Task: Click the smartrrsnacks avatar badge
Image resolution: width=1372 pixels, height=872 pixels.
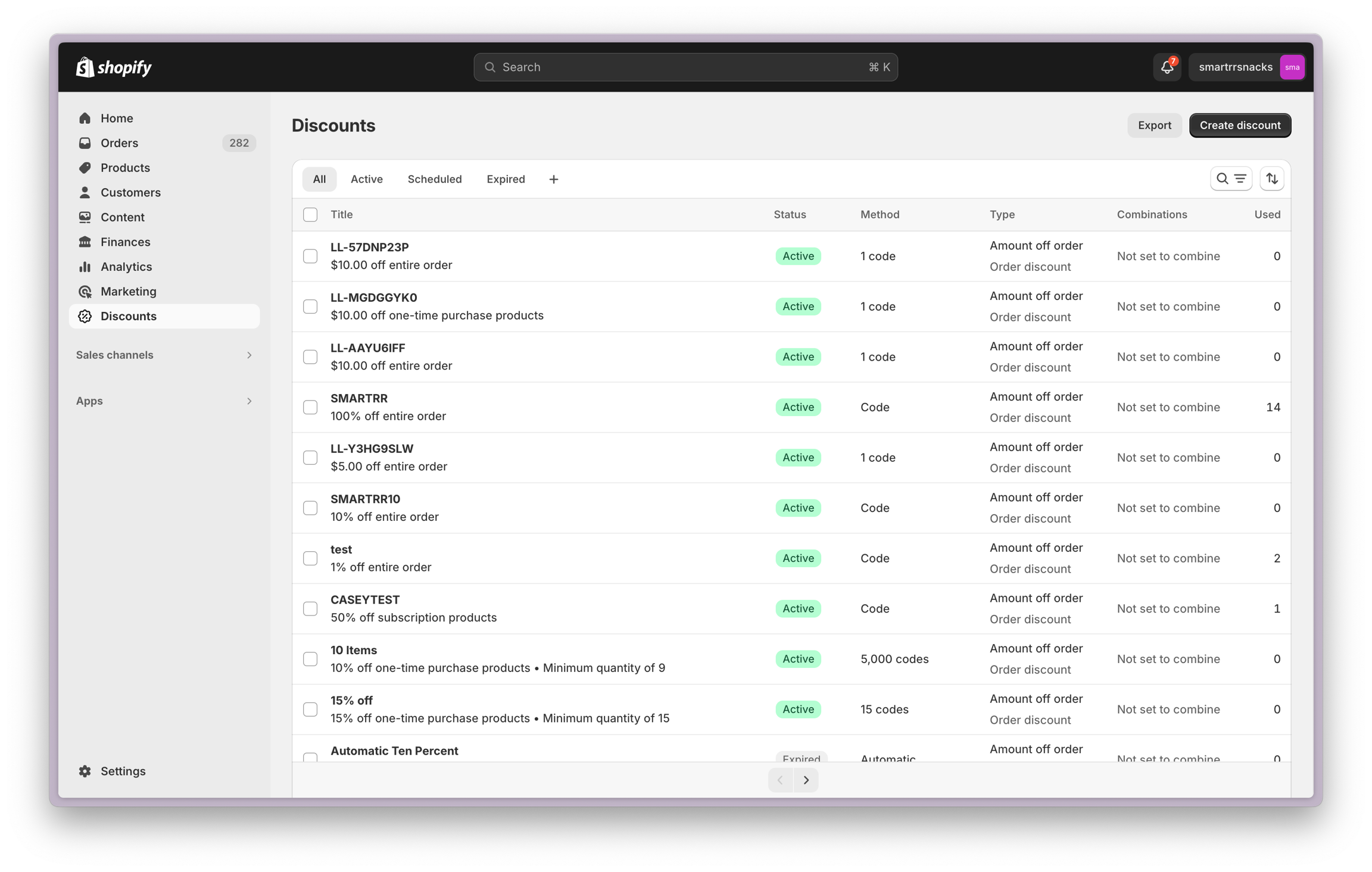Action: pos(1292,67)
